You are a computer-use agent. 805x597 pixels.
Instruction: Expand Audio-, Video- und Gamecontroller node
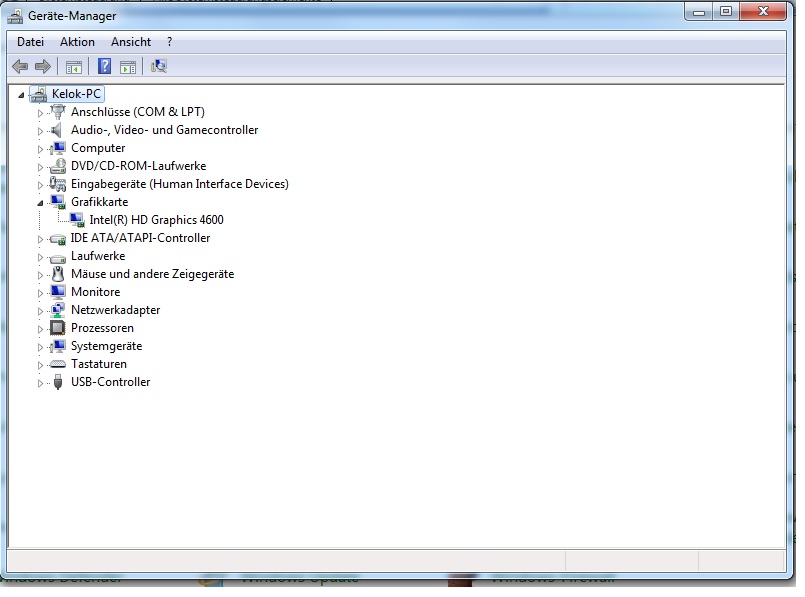41,131
